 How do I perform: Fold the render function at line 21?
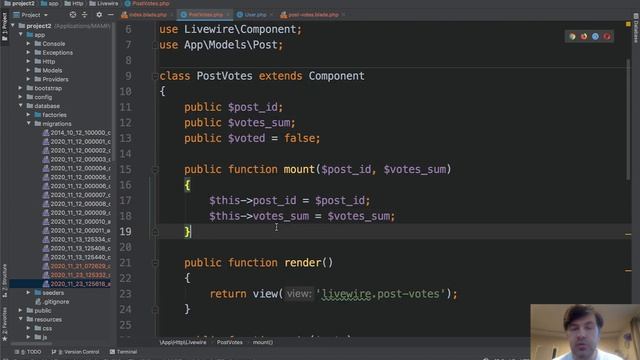coord(155,263)
